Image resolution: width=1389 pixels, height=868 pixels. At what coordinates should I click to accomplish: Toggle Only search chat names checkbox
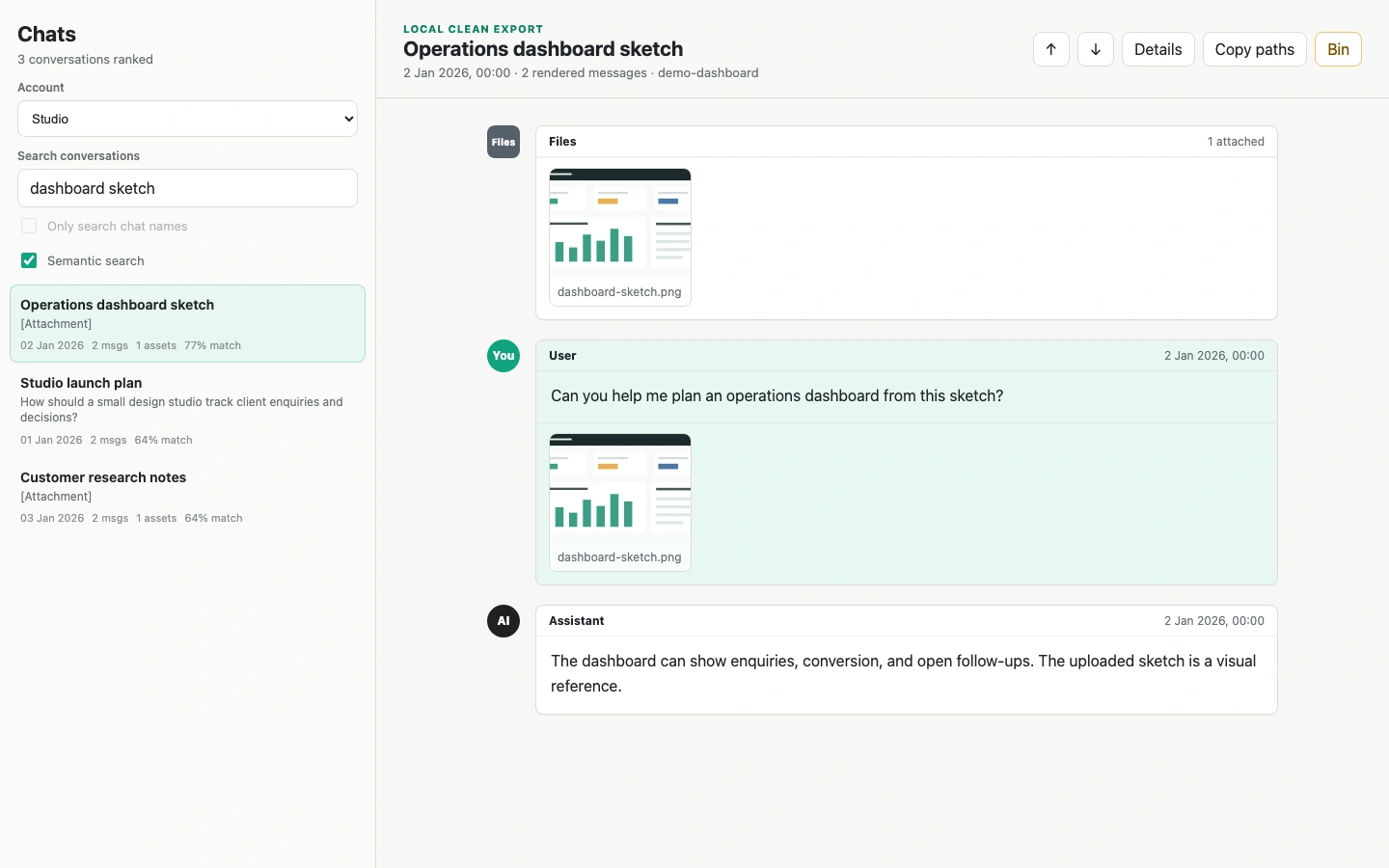[x=29, y=226]
